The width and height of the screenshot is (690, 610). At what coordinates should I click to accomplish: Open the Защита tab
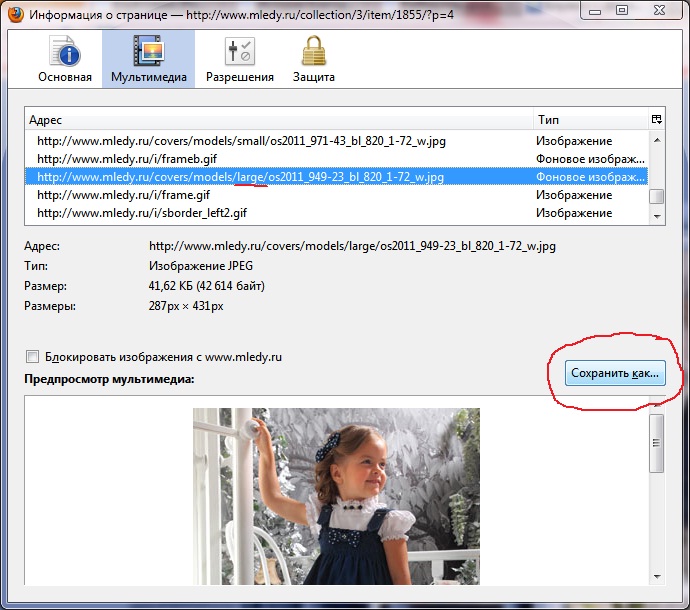coord(314,59)
